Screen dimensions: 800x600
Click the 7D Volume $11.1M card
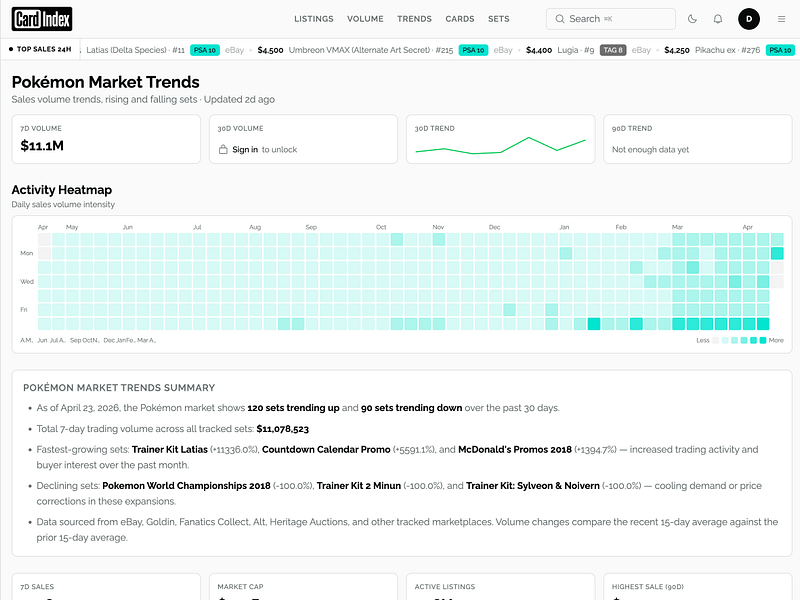pyautogui.click(x=106, y=139)
